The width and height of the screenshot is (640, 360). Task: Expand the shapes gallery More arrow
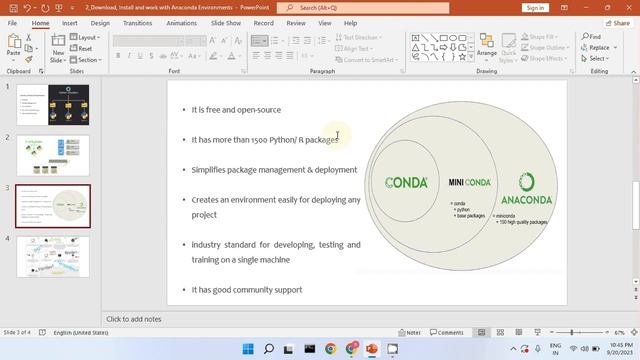click(471, 57)
